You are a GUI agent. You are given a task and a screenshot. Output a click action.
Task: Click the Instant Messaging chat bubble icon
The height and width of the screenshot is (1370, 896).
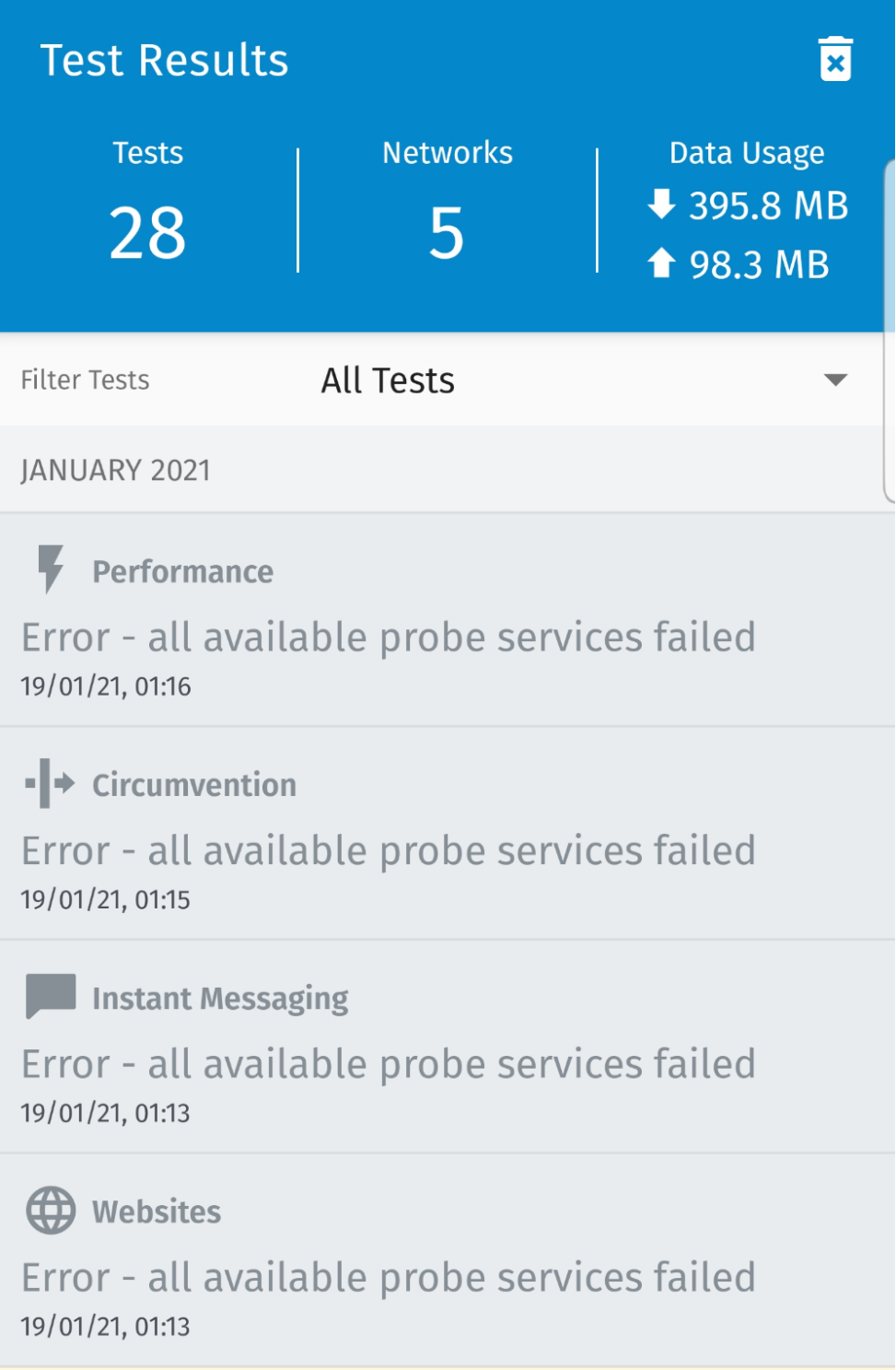point(51,996)
